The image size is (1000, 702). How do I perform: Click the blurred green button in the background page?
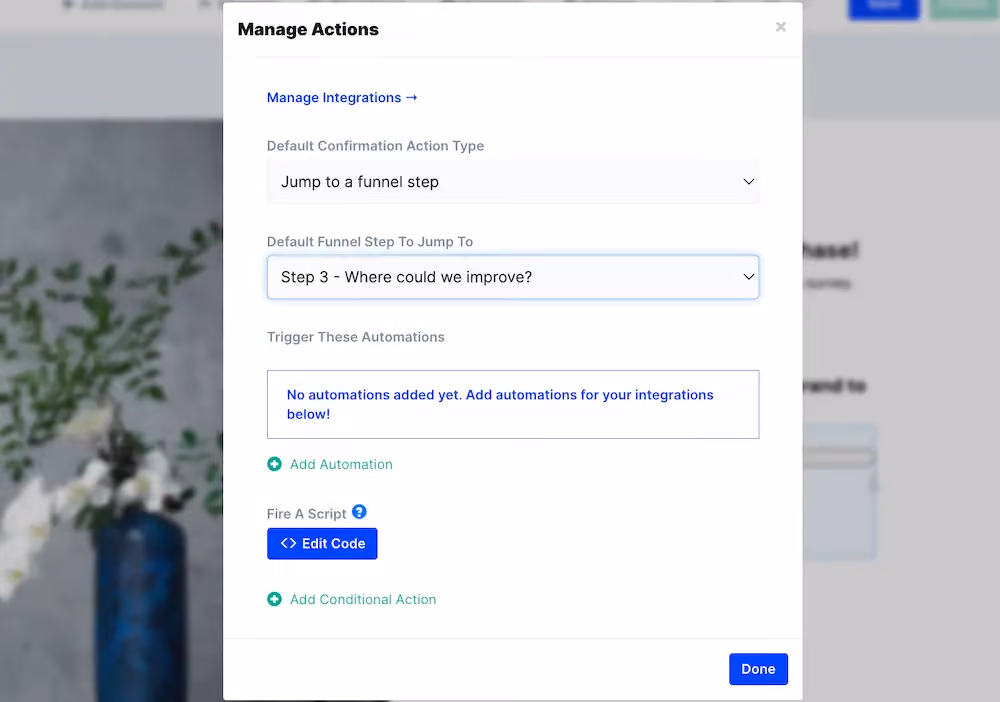[x=964, y=8]
